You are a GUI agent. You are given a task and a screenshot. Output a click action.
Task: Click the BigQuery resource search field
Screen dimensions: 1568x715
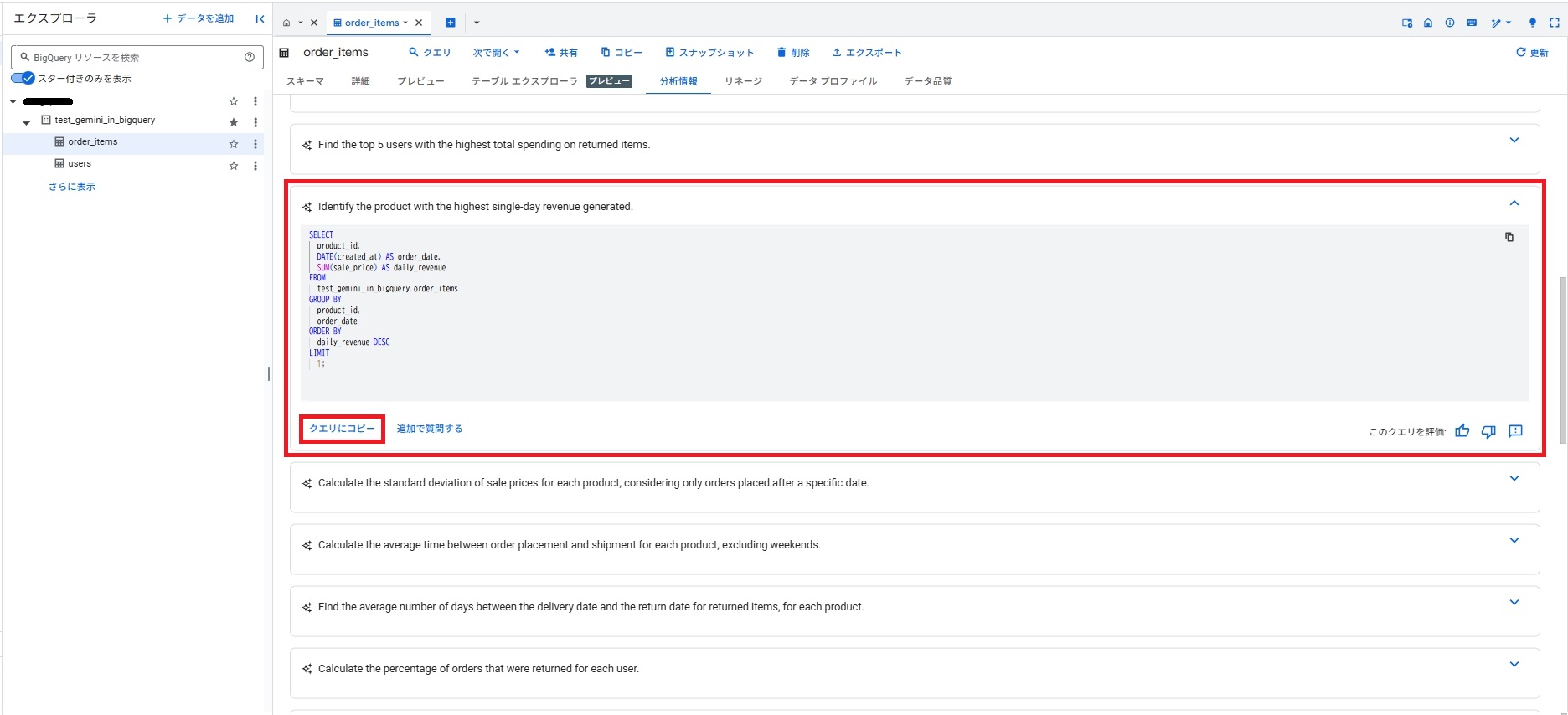pos(134,57)
